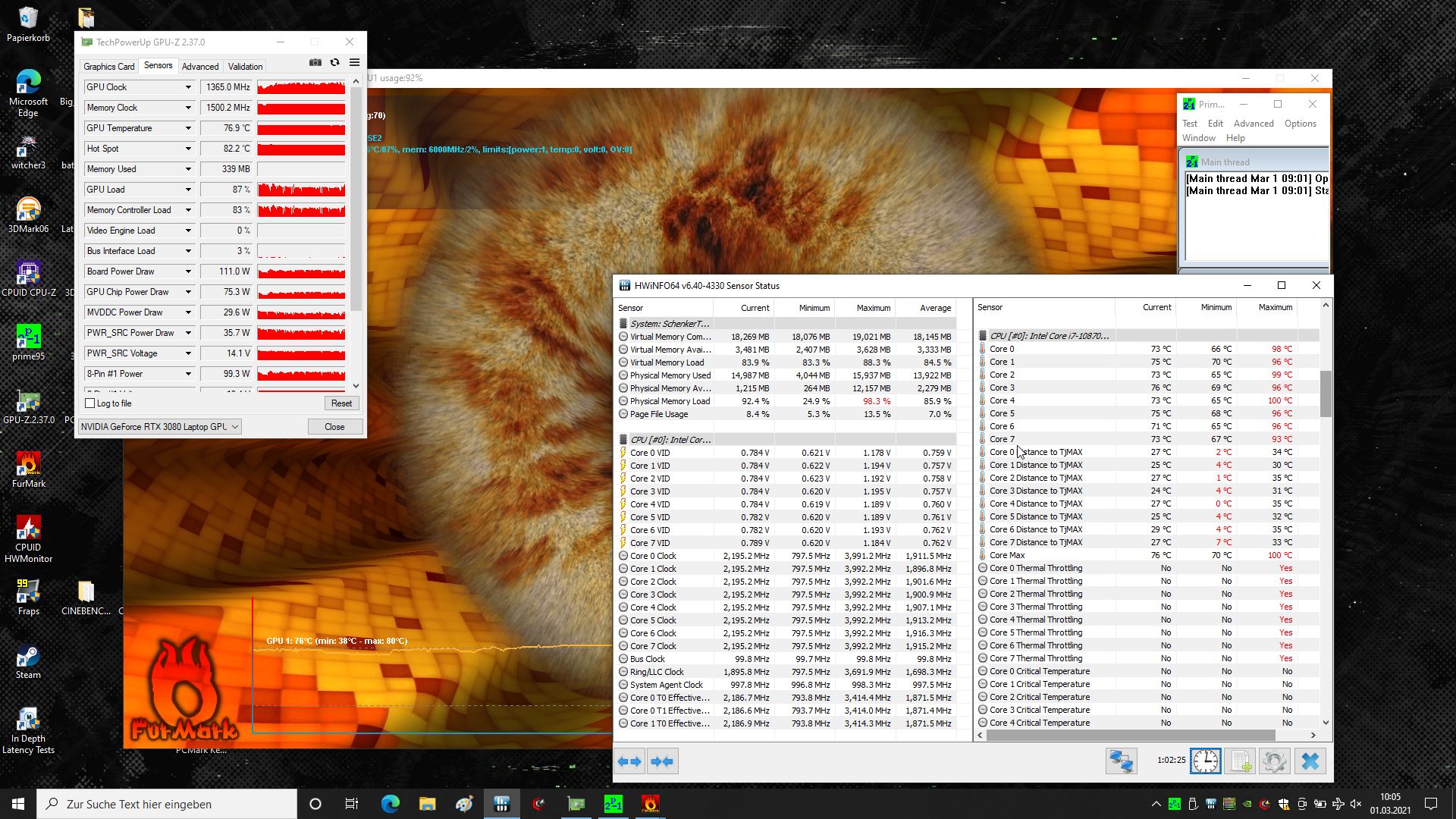Switch to the Advanced tab in GPU-Z

pos(200,67)
